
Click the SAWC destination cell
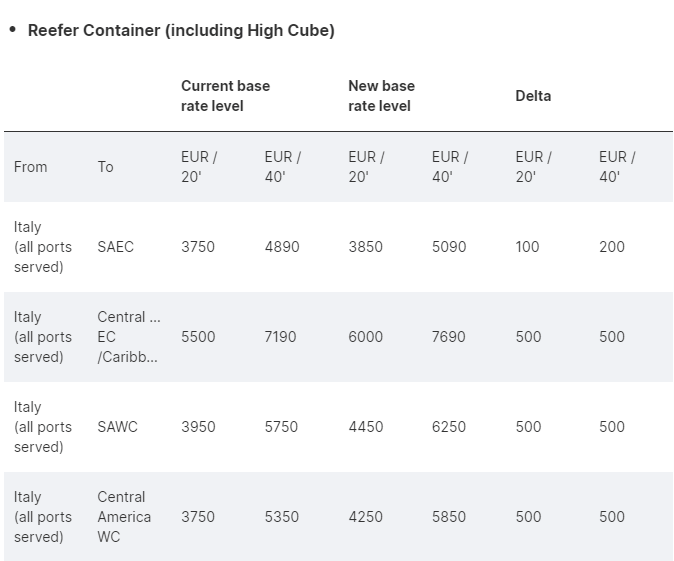pos(117,427)
